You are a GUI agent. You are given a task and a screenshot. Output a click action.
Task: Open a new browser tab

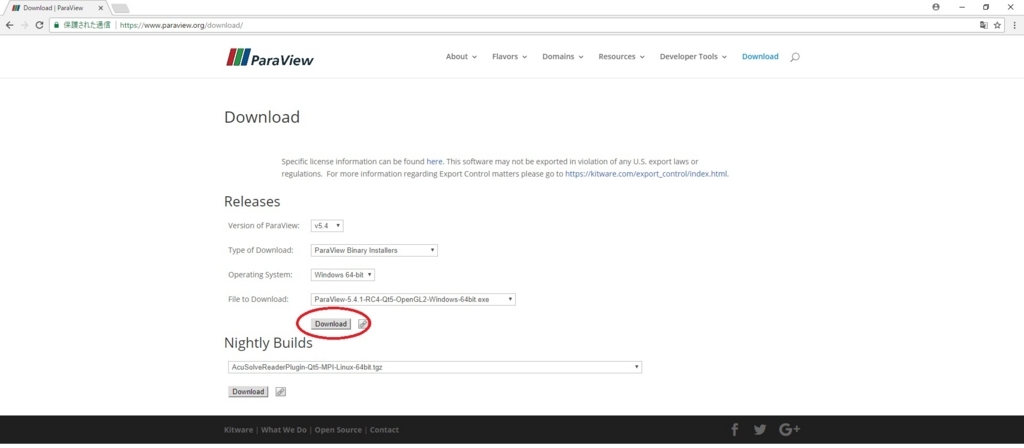tap(120, 8)
